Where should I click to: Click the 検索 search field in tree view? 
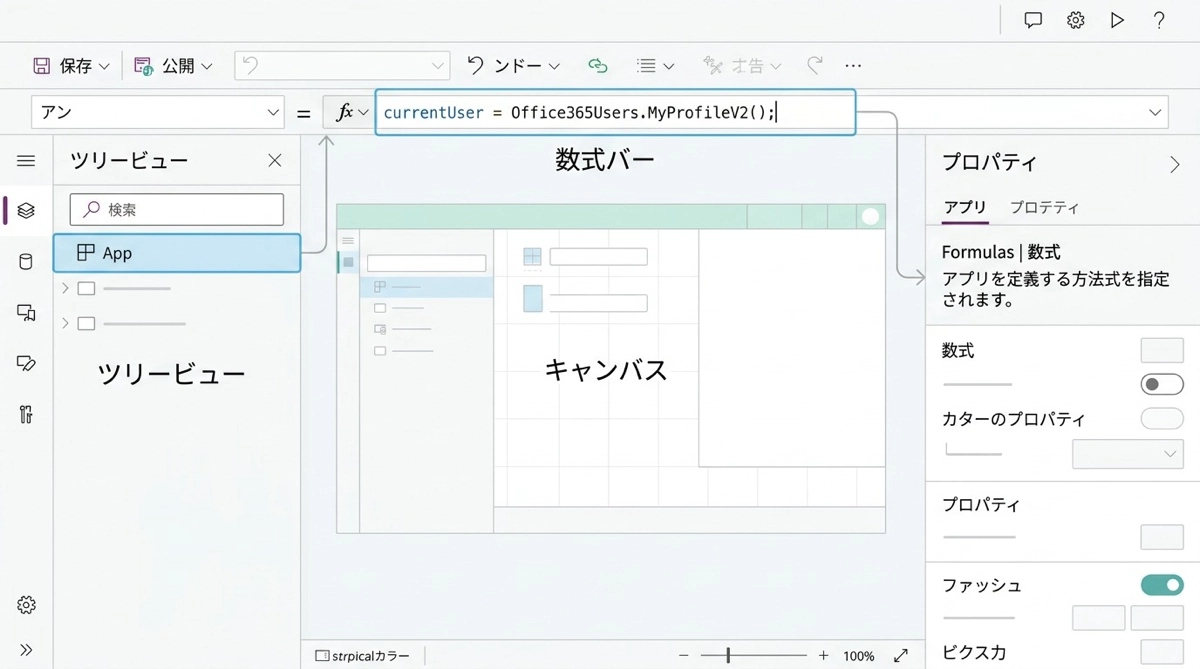point(177,210)
